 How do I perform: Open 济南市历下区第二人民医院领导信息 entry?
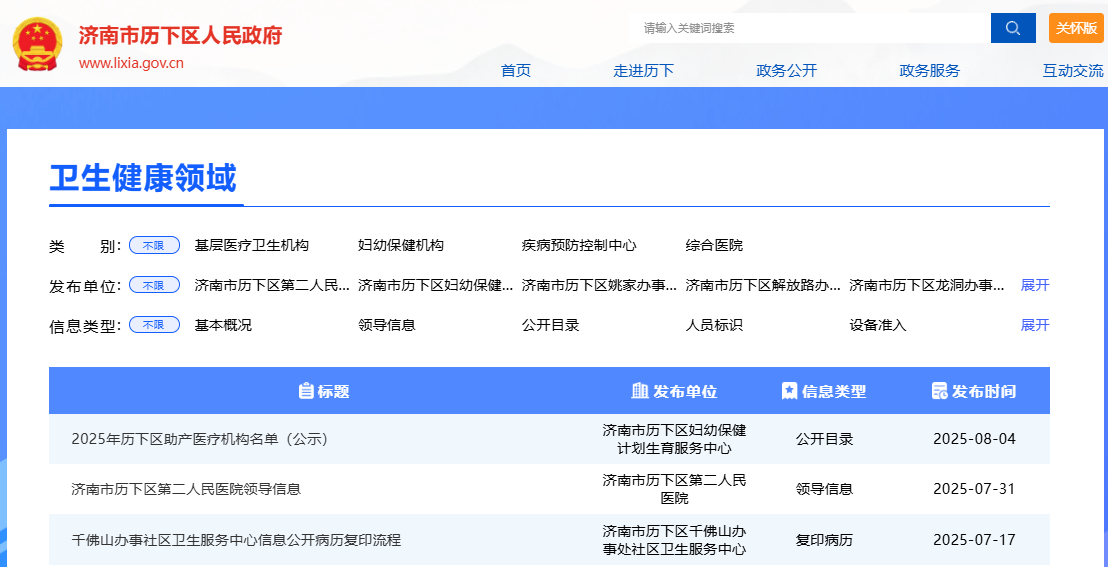click(x=186, y=489)
